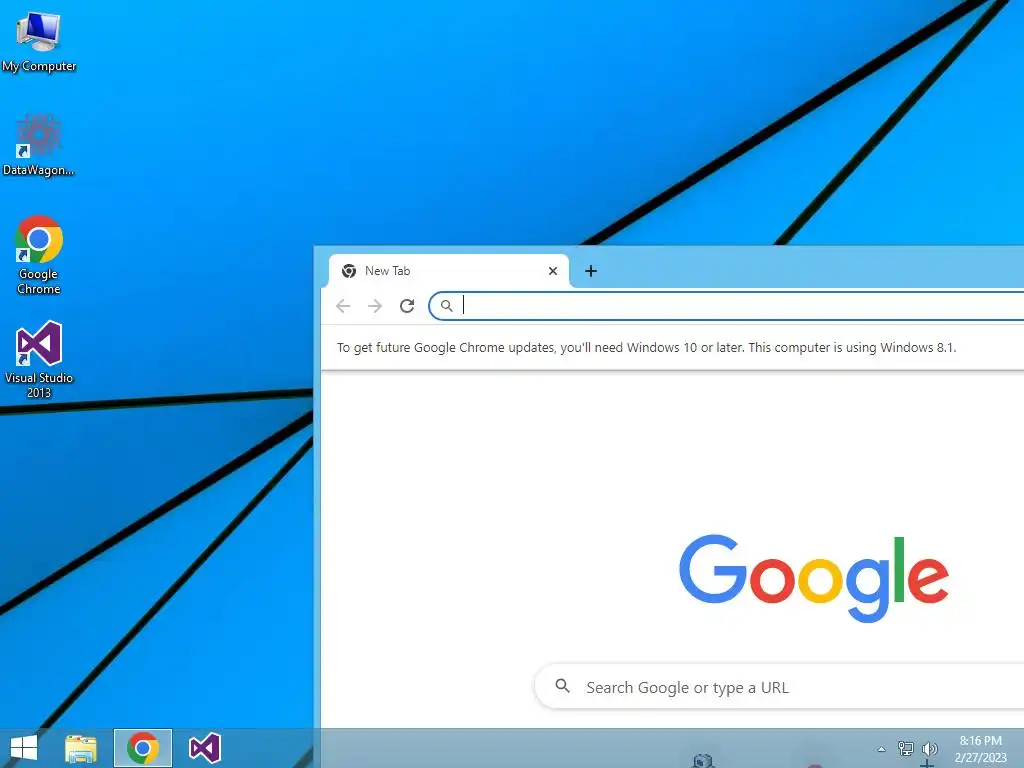
Task: Open the Windows Start button
Action: (x=24, y=748)
